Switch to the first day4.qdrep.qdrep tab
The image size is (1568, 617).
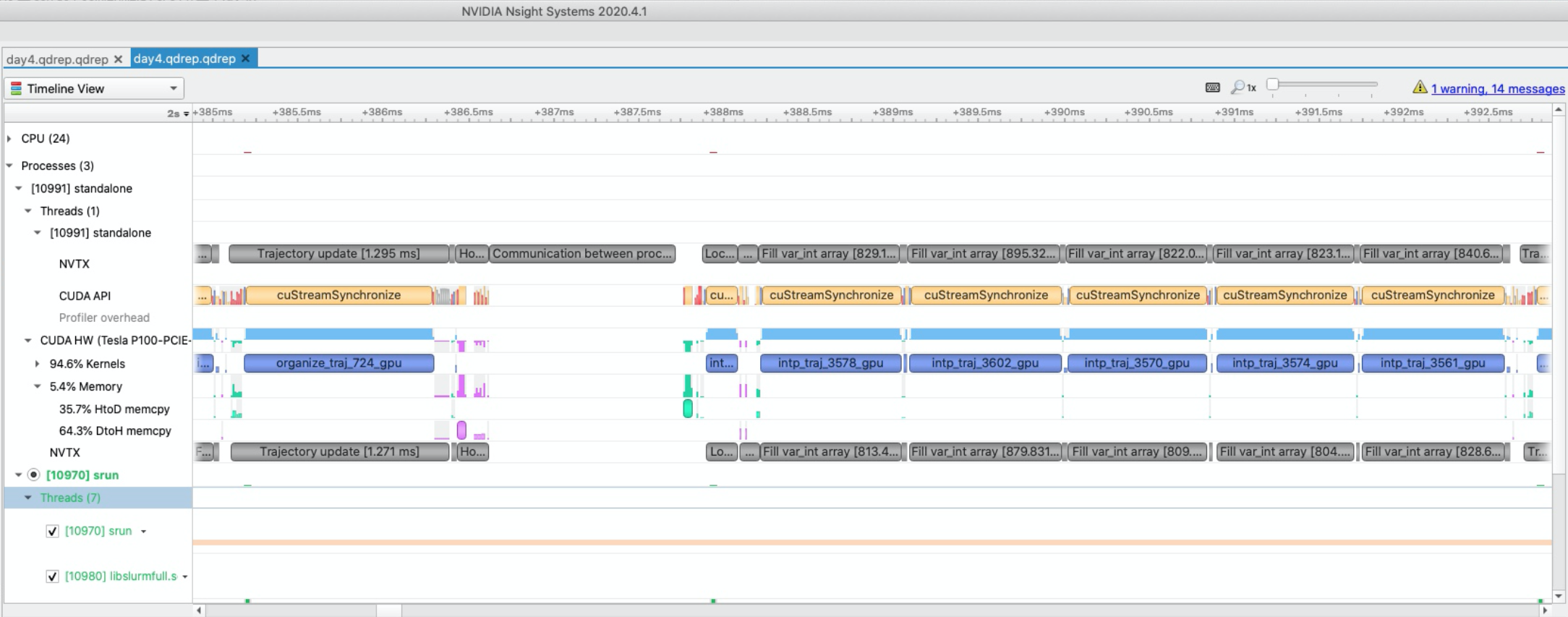click(57, 59)
